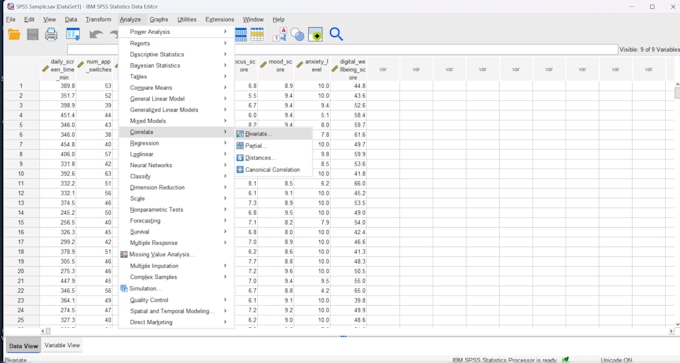Image resolution: width=680 pixels, height=363 pixels.
Task: Select row number 12 header
Action: pos(21,193)
